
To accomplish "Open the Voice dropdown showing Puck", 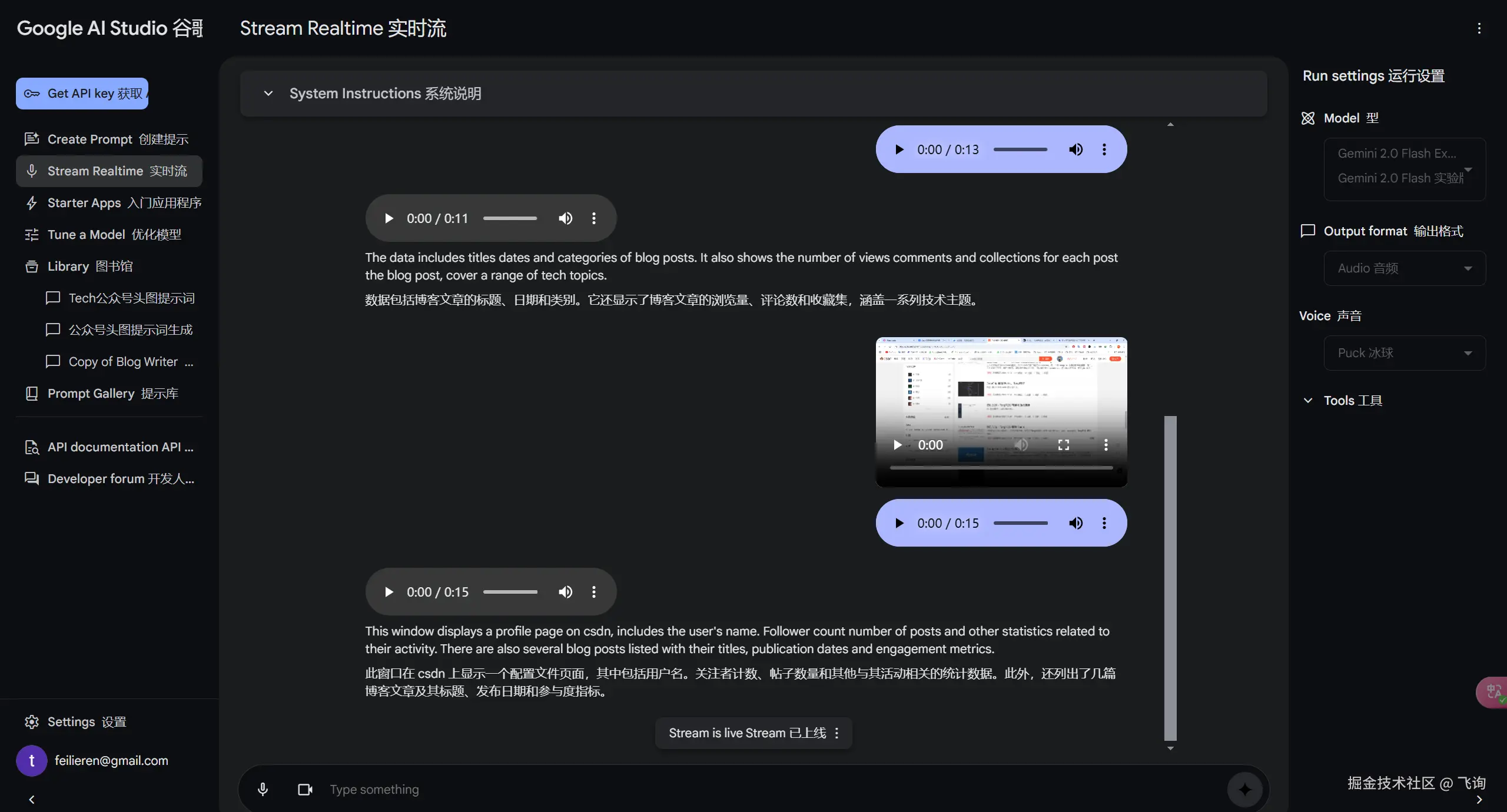I will point(1404,353).
